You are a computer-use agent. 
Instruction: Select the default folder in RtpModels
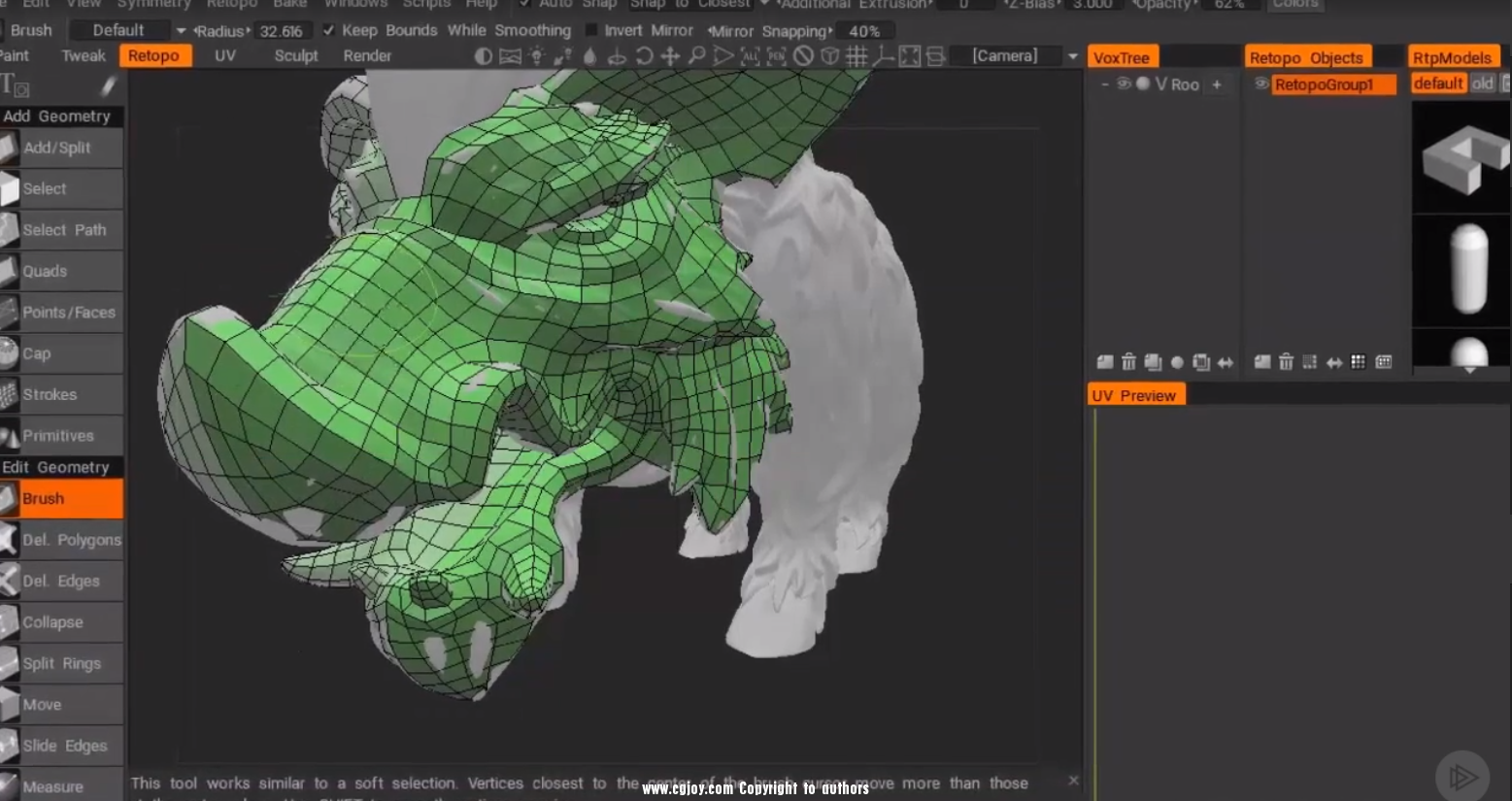1438,83
